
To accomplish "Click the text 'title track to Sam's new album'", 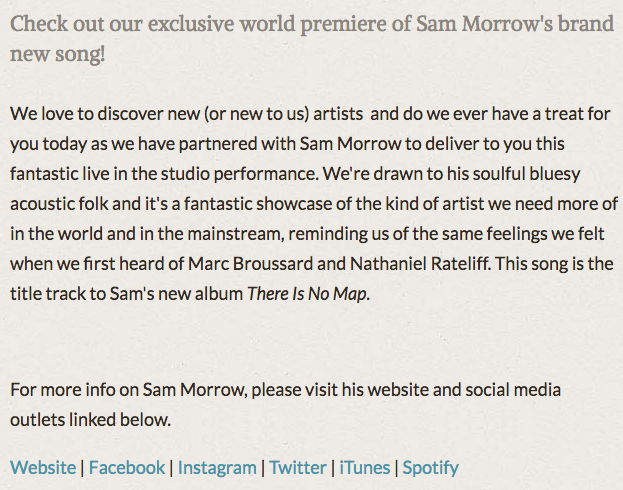I will pyautogui.click(x=126, y=294).
